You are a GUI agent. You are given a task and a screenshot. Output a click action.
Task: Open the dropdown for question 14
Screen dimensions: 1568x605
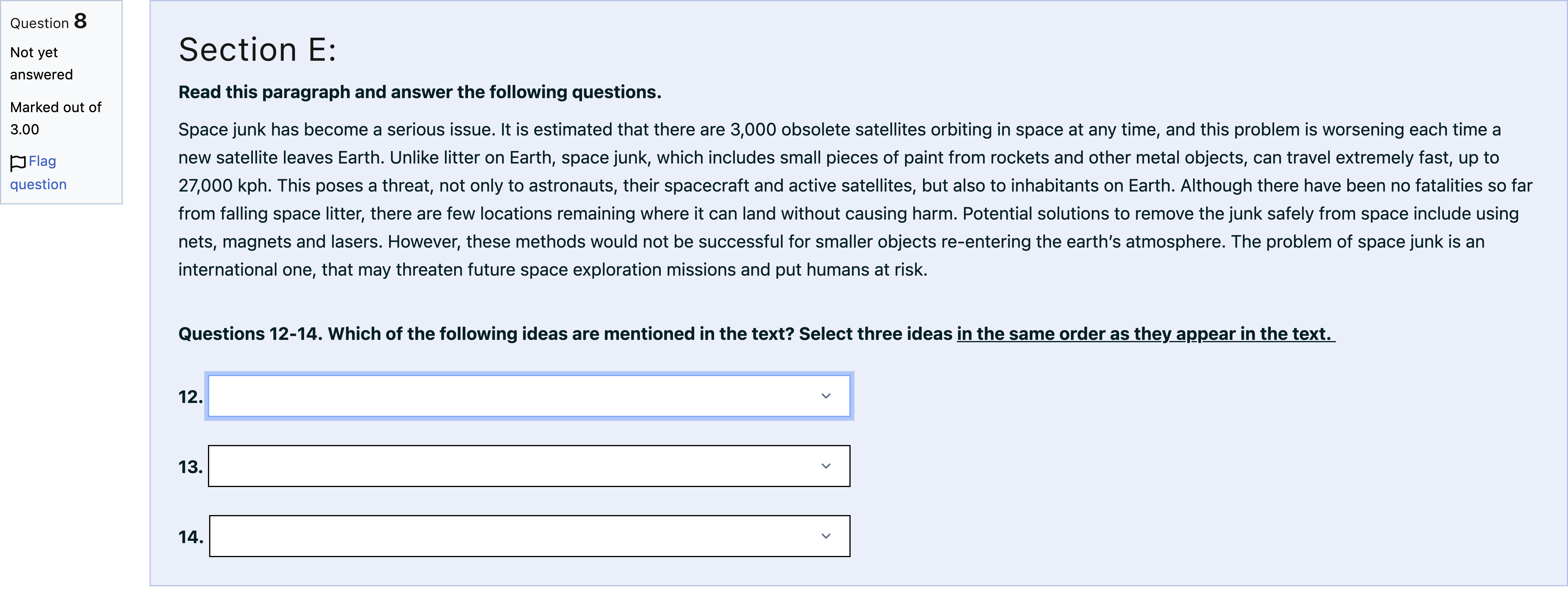[x=530, y=536]
